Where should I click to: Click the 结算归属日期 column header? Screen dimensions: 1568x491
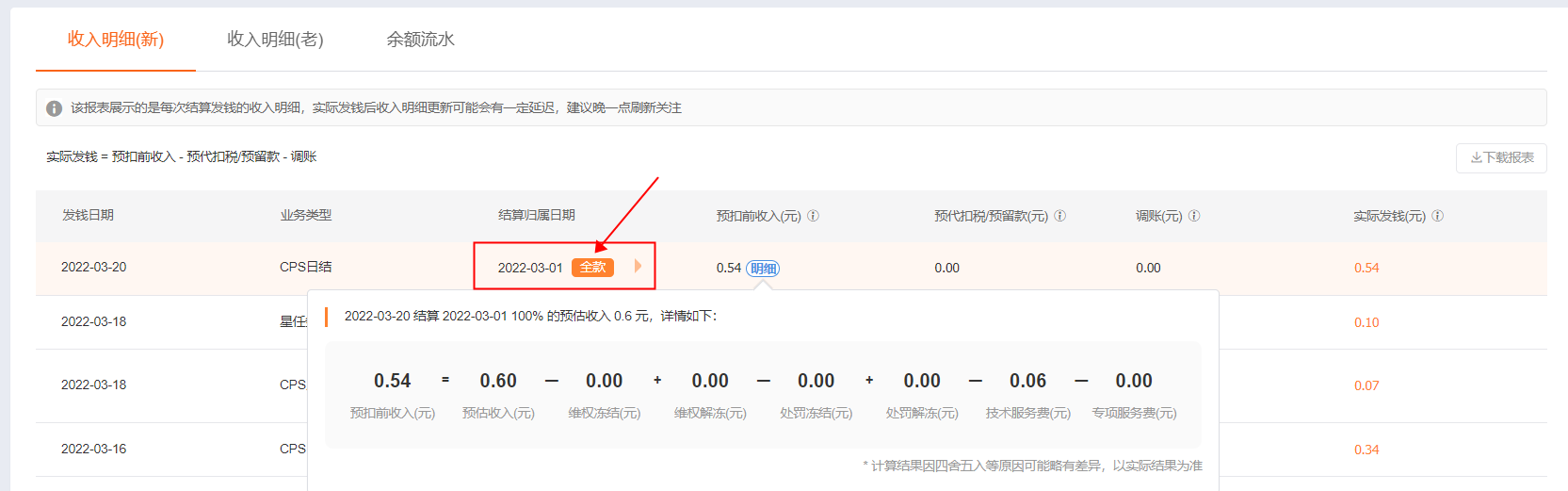(537, 216)
